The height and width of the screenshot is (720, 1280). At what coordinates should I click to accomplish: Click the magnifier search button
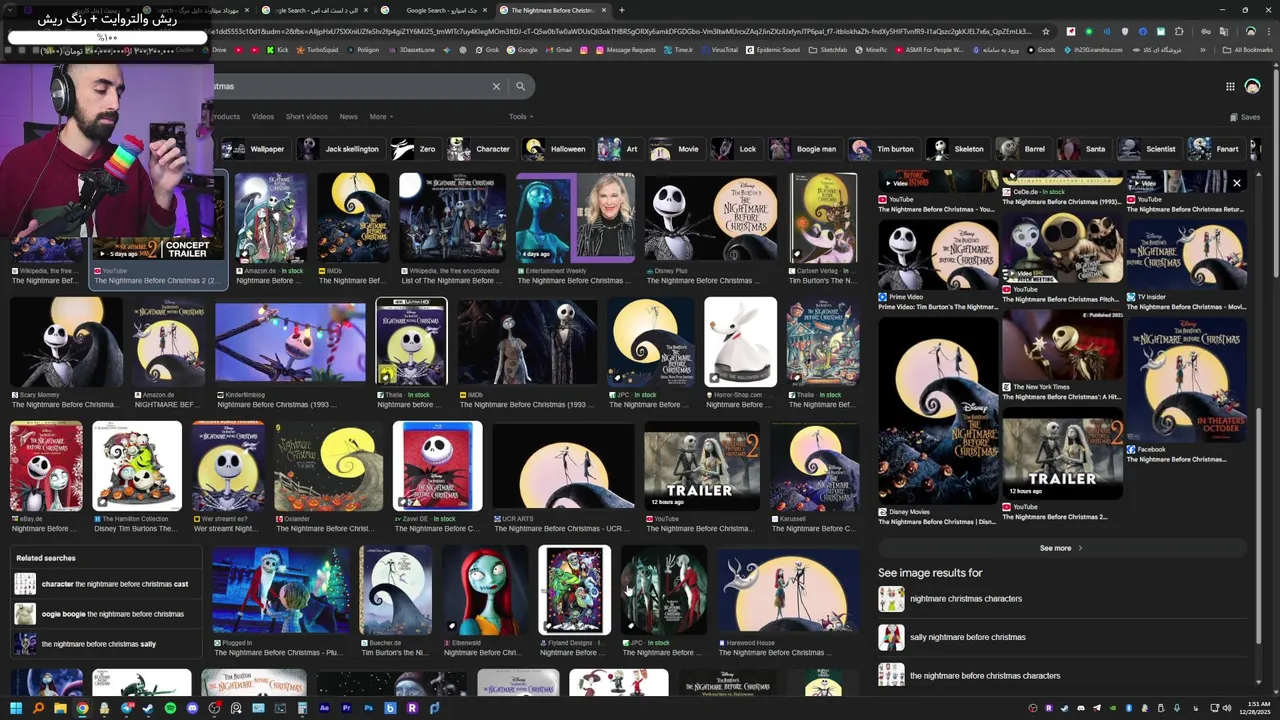[520, 86]
